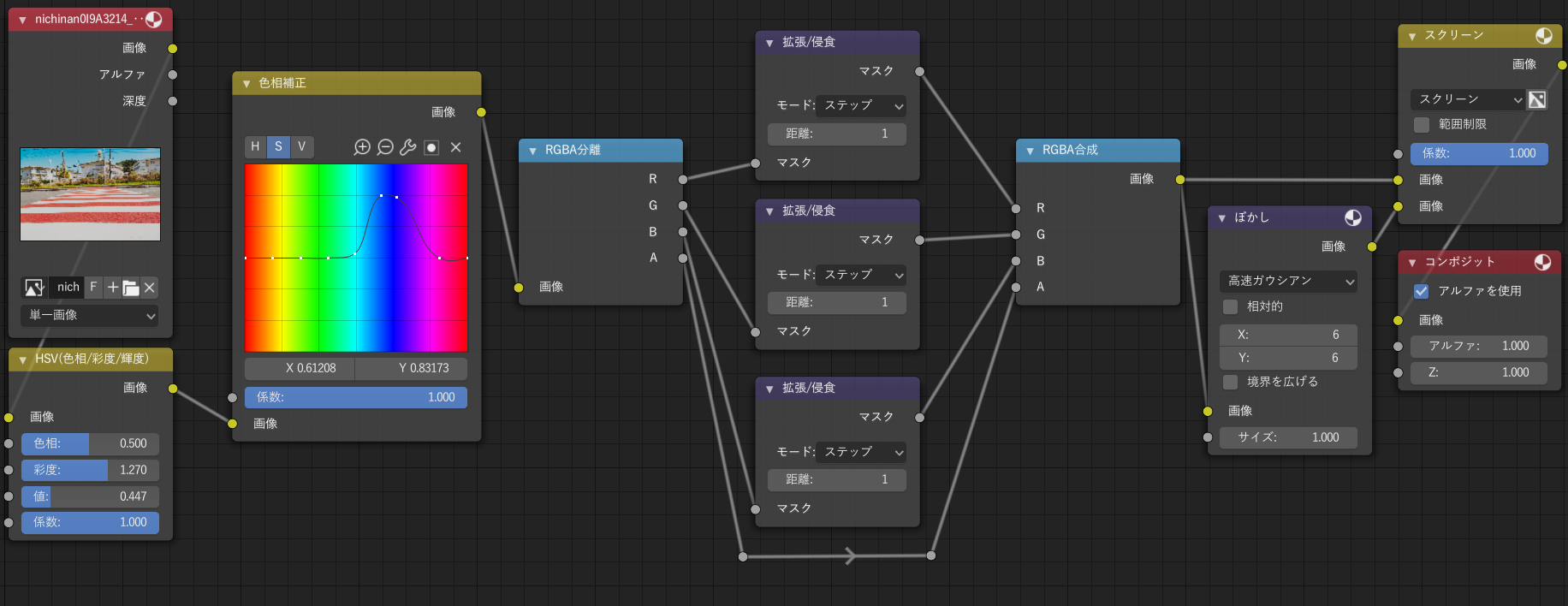Screen dimensions: 1568x606
Task: Click the 彩度 1.270 slider in HSV node
Action: point(91,470)
